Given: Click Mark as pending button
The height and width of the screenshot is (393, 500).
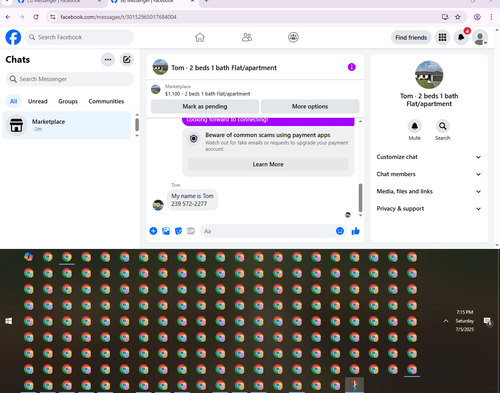Looking at the screenshot, I should pos(205,106).
